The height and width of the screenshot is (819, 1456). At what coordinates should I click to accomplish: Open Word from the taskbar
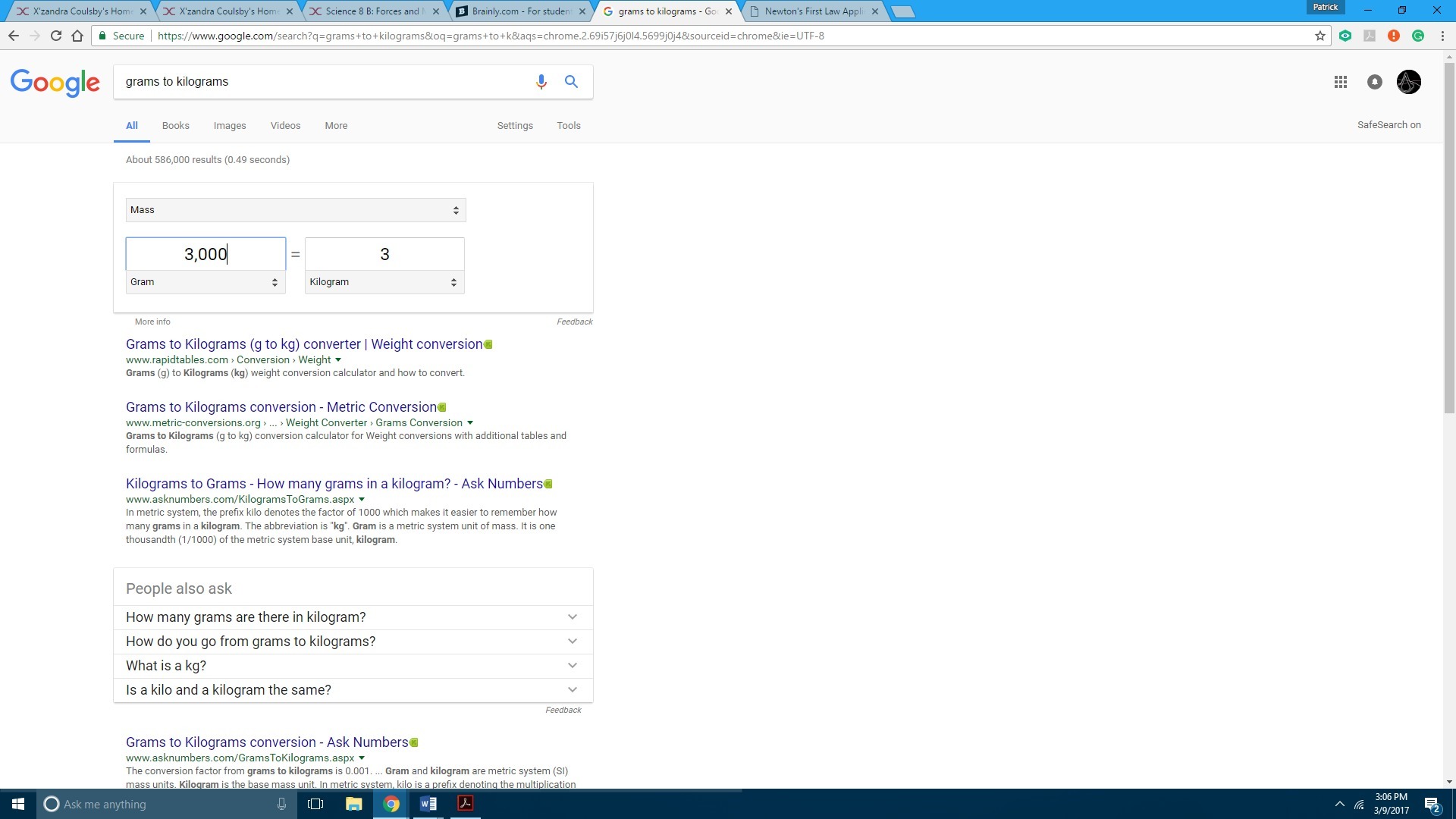click(428, 804)
